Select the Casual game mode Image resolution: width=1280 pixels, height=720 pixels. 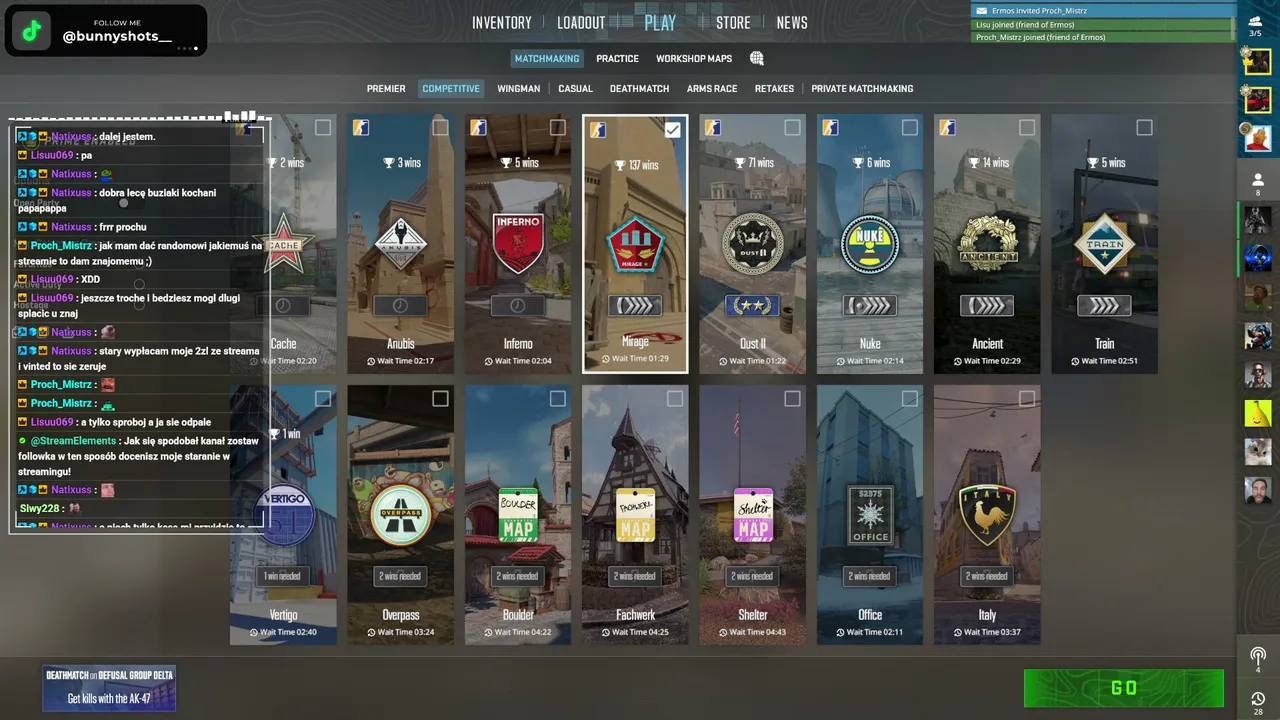(575, 89)
